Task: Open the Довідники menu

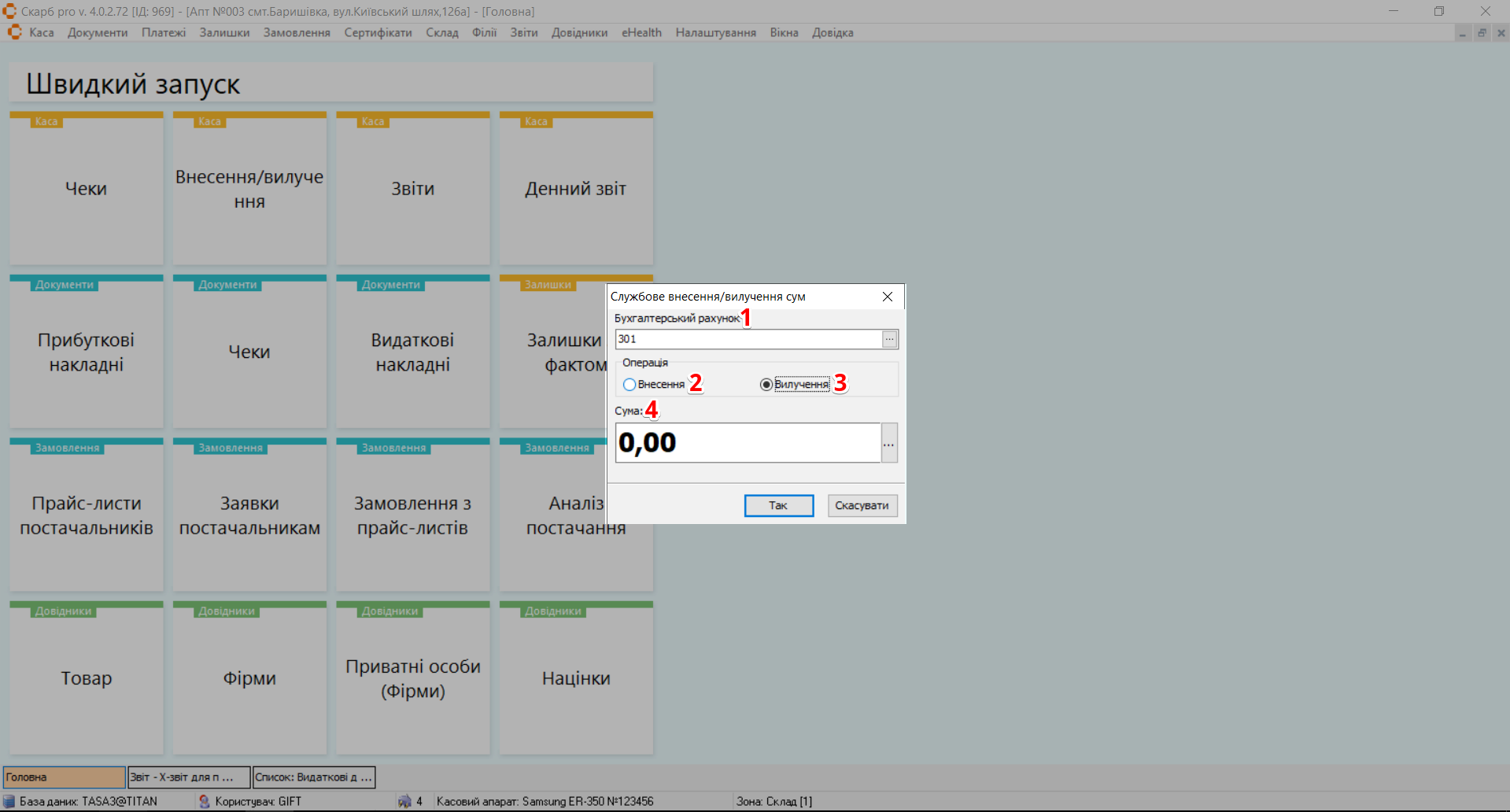Action: tap(579, 32)
